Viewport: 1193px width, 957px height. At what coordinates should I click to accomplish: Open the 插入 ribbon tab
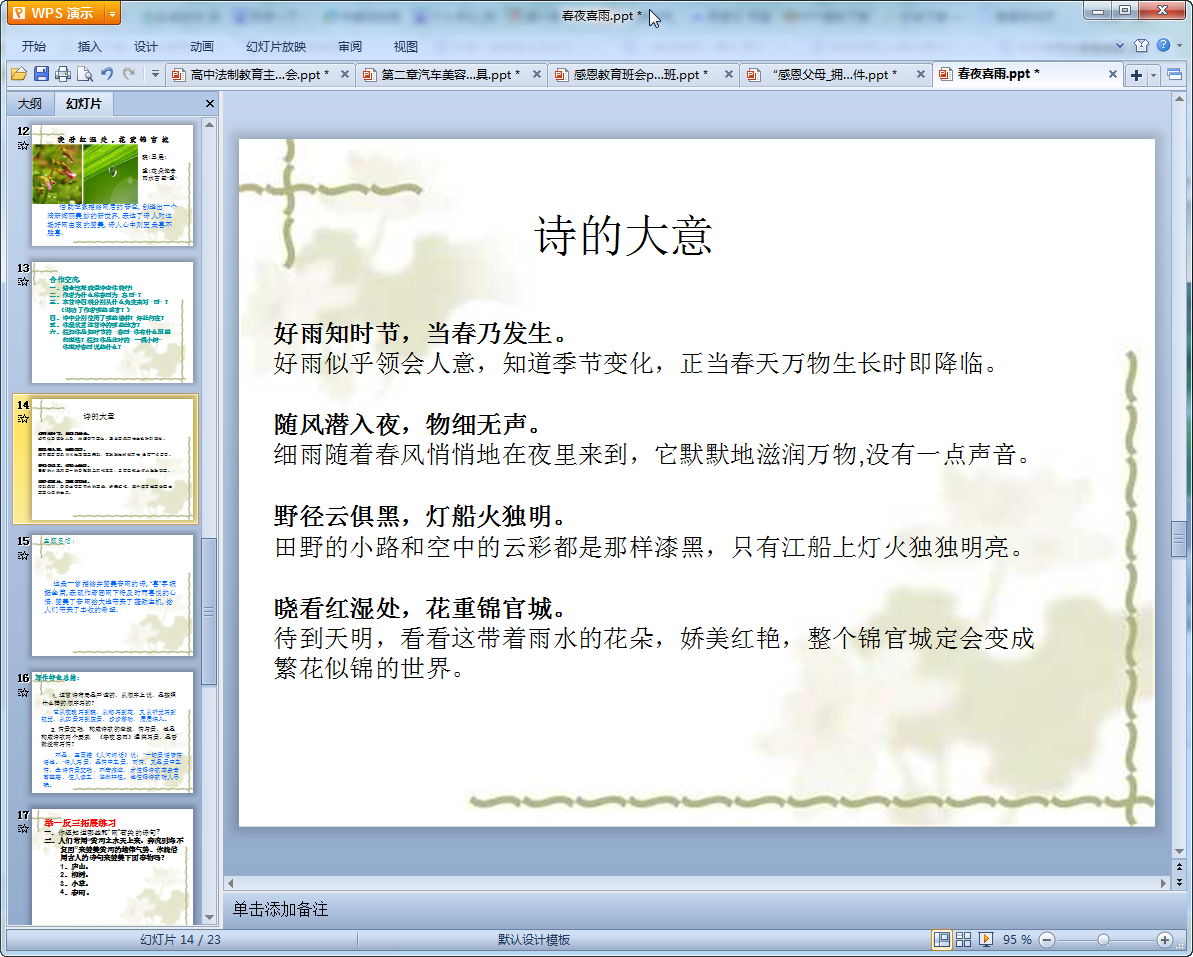point(89,46)
